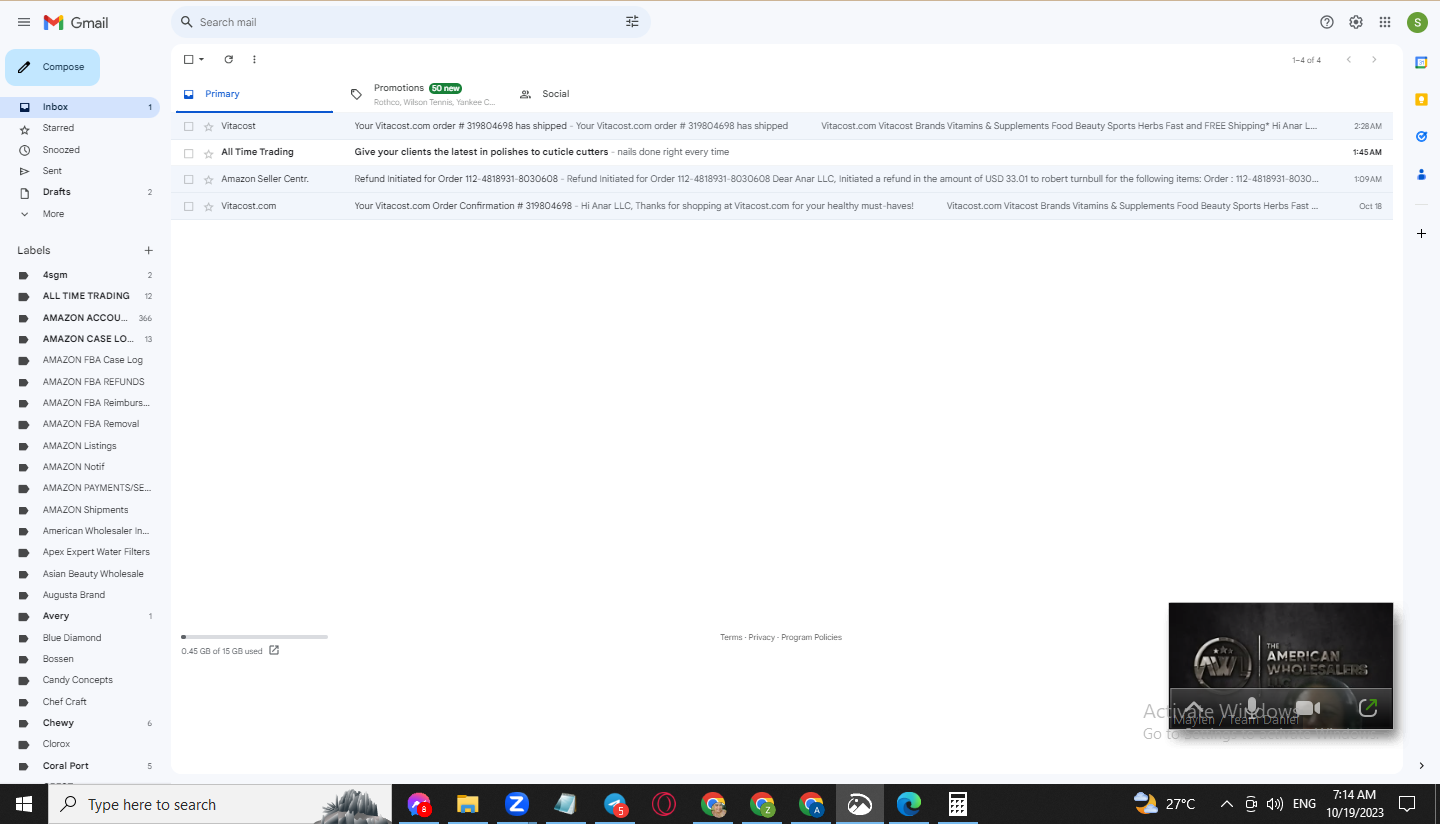Show search options in the search bar
1440x824 pixels.
point(632,22)
